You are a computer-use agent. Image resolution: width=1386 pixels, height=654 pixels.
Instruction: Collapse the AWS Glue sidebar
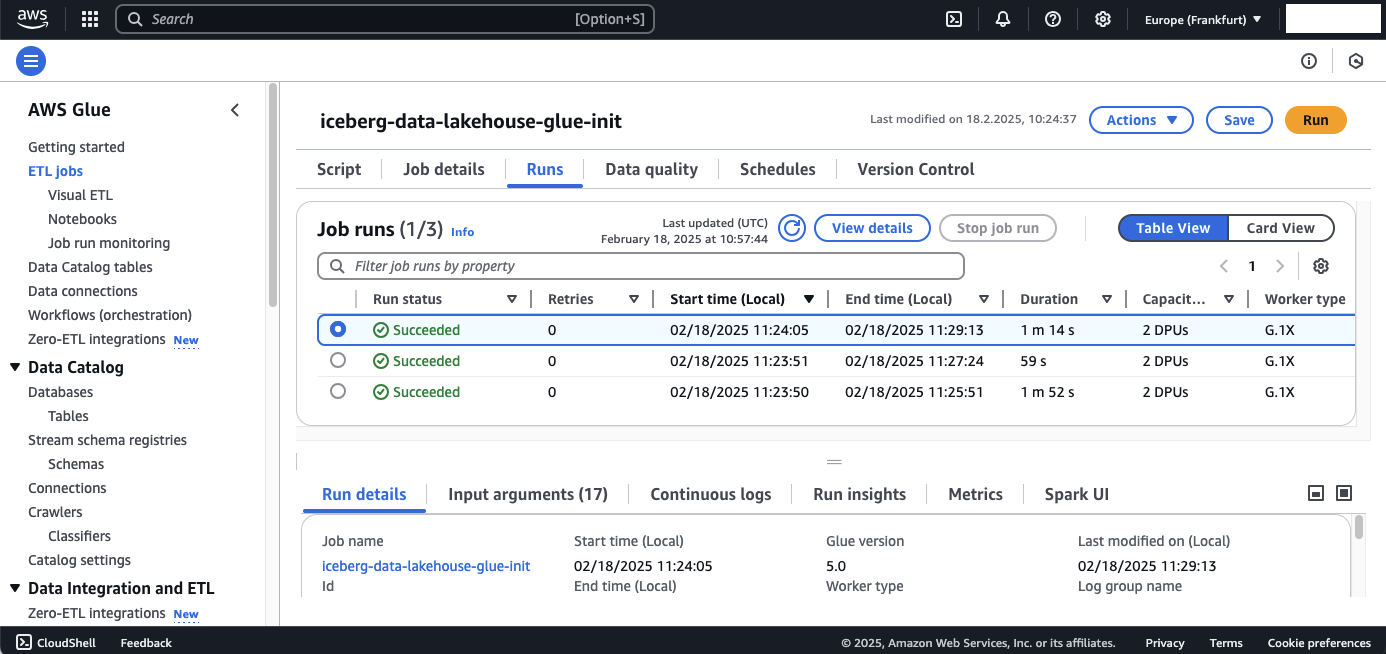[235, 110]
